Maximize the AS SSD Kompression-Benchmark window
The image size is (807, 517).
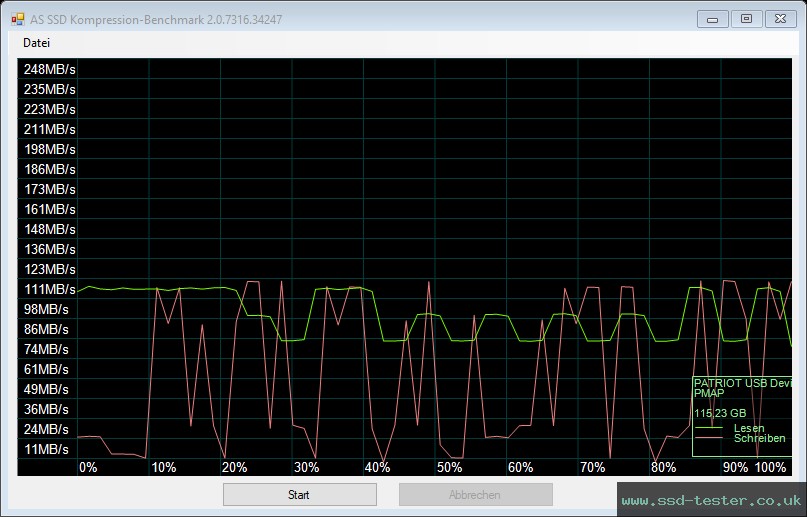(x=746, y=20)
